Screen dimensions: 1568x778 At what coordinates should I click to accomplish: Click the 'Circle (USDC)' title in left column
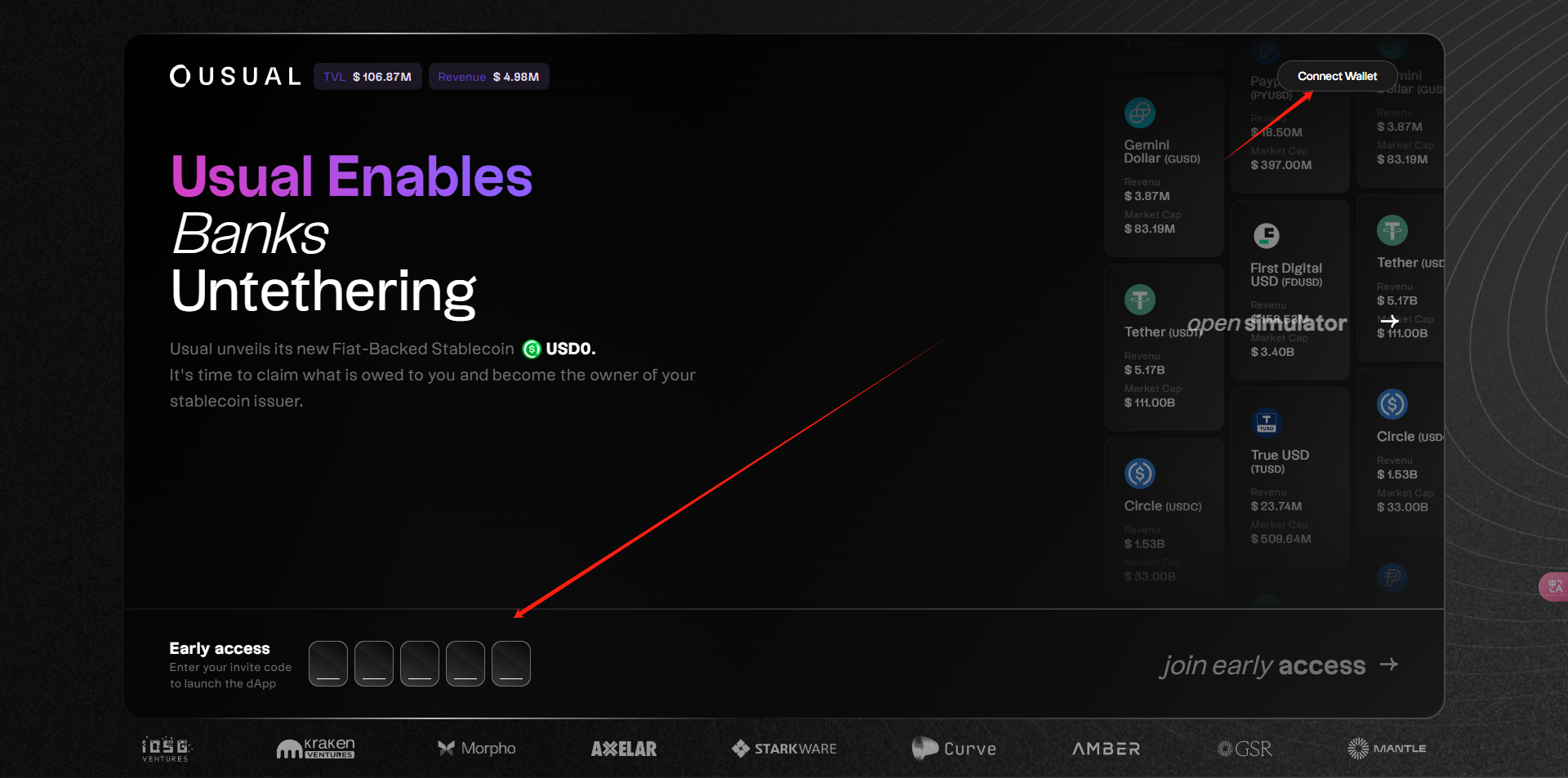tap(1163, 506)
